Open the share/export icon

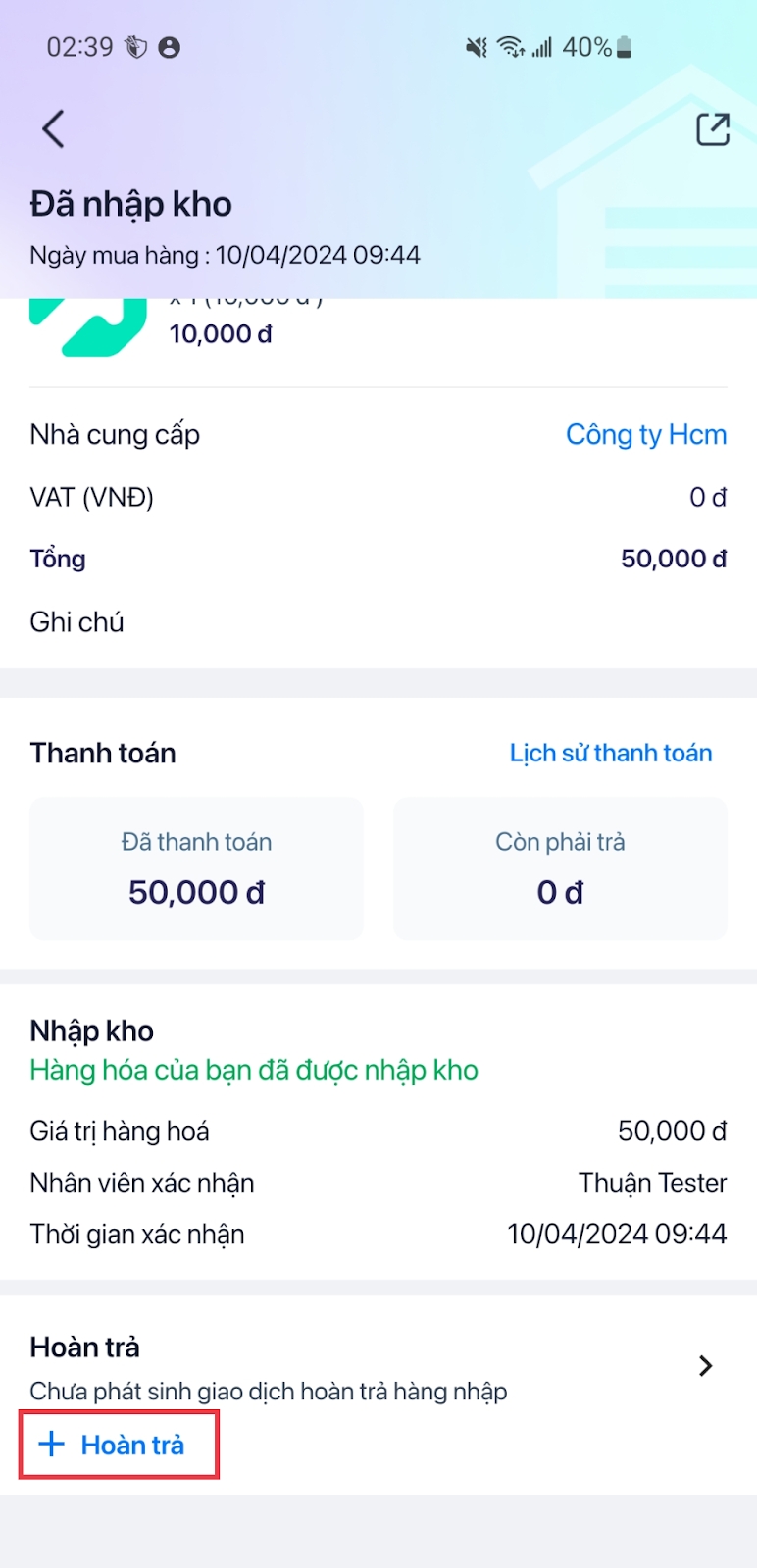[x=713, y=129]
